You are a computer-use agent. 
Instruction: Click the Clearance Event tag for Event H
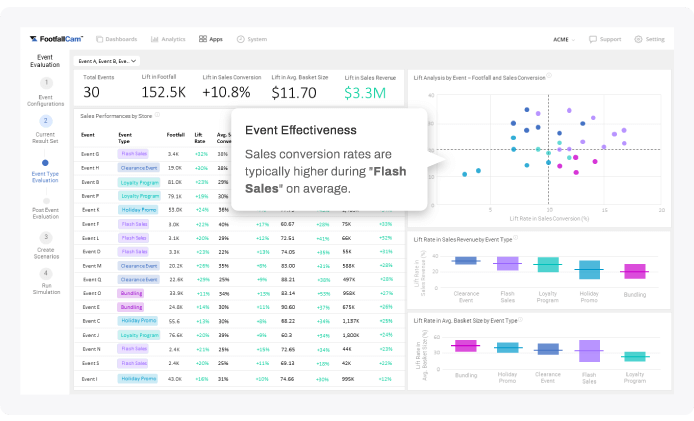[x=139, y=168]
